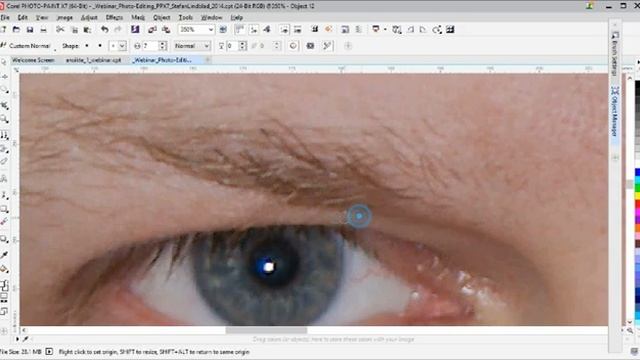The height and width of the screenshot is (360, 640).
Task: Select the Eyedropper tool in toolbox
Action: [4, 255]
